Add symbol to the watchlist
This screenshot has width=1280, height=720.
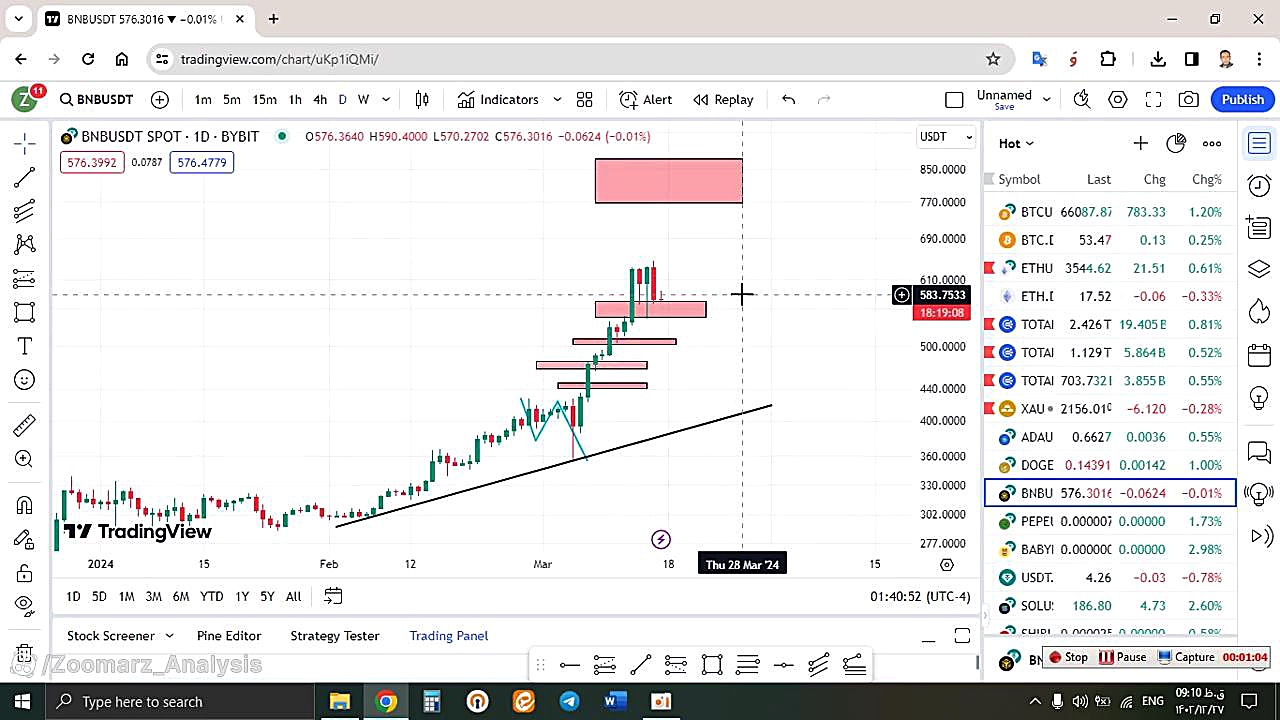coord(1140,143)
